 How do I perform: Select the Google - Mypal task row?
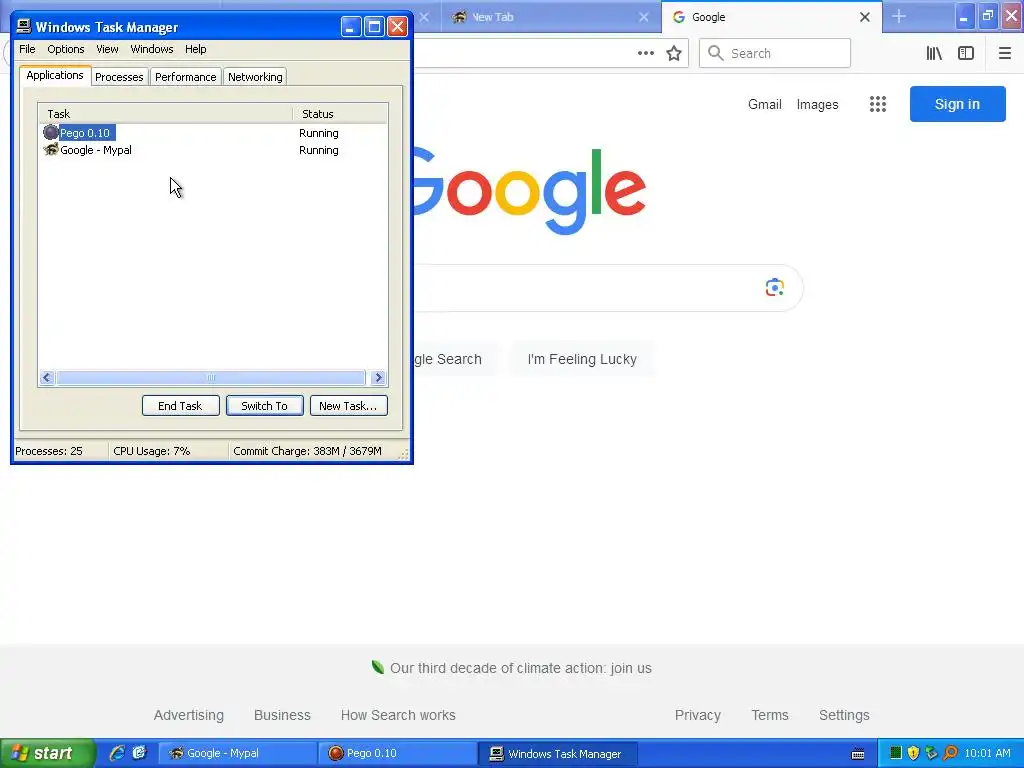213,150
